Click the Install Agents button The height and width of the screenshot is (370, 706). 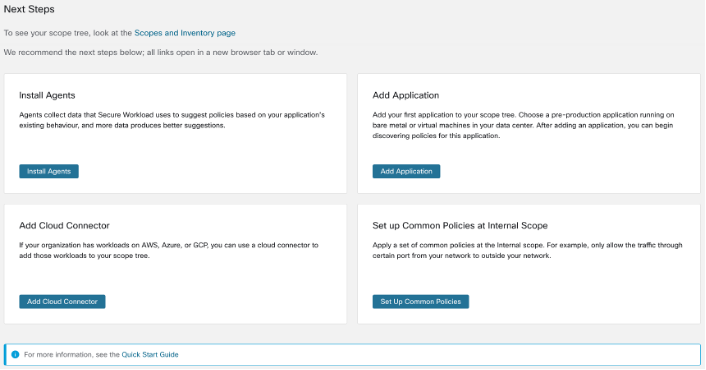coord(49,171)
